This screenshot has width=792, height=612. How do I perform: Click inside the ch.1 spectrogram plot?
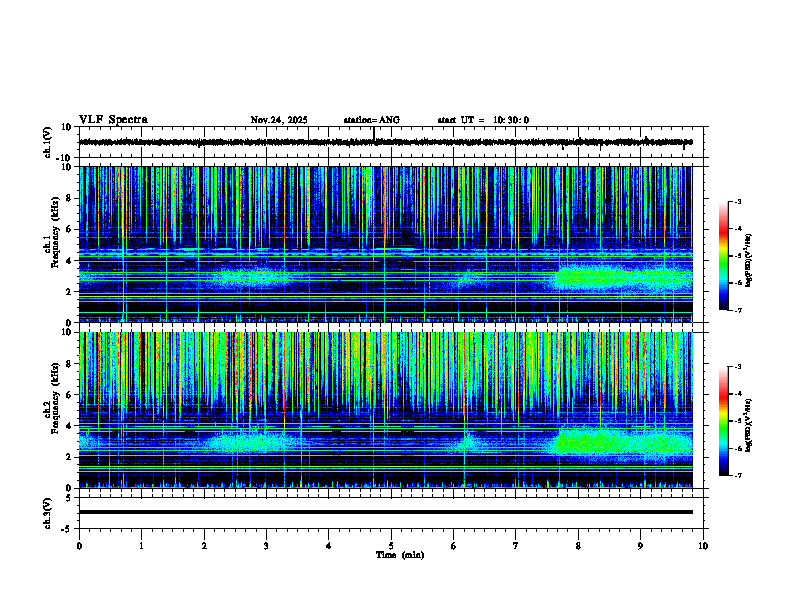click(x=385, y=244)
